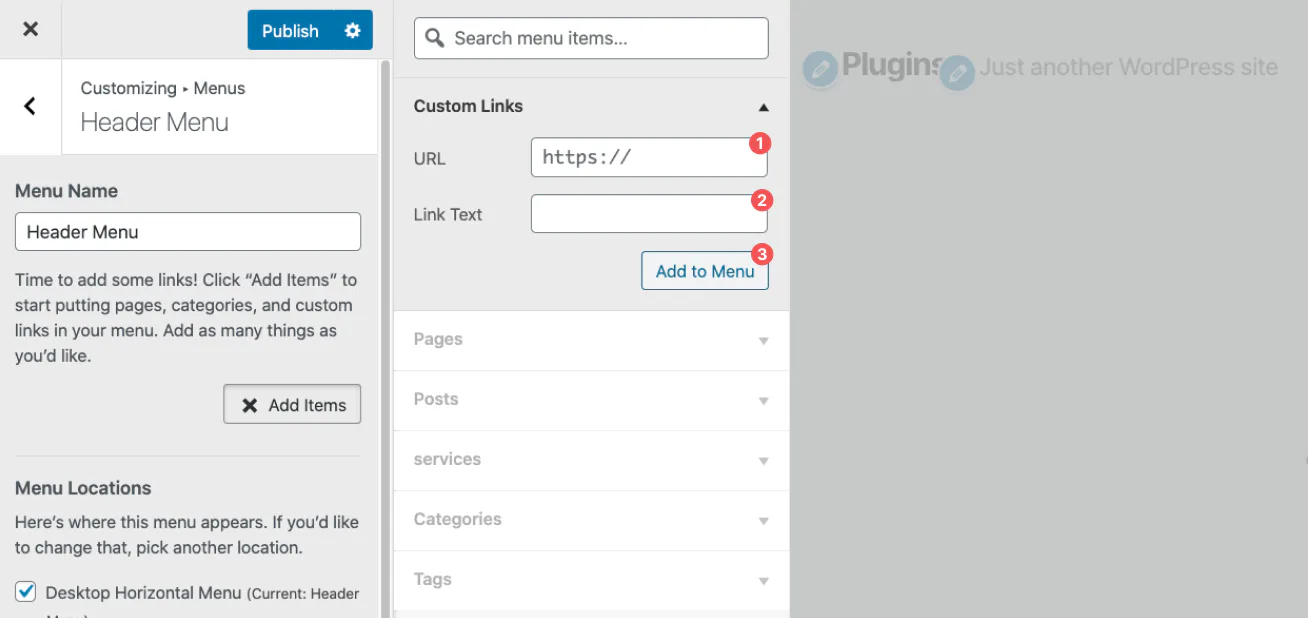Viewport: 1308px width, 618px height.
Task: Open the Tags menu item section
Action: coord(591,580)
